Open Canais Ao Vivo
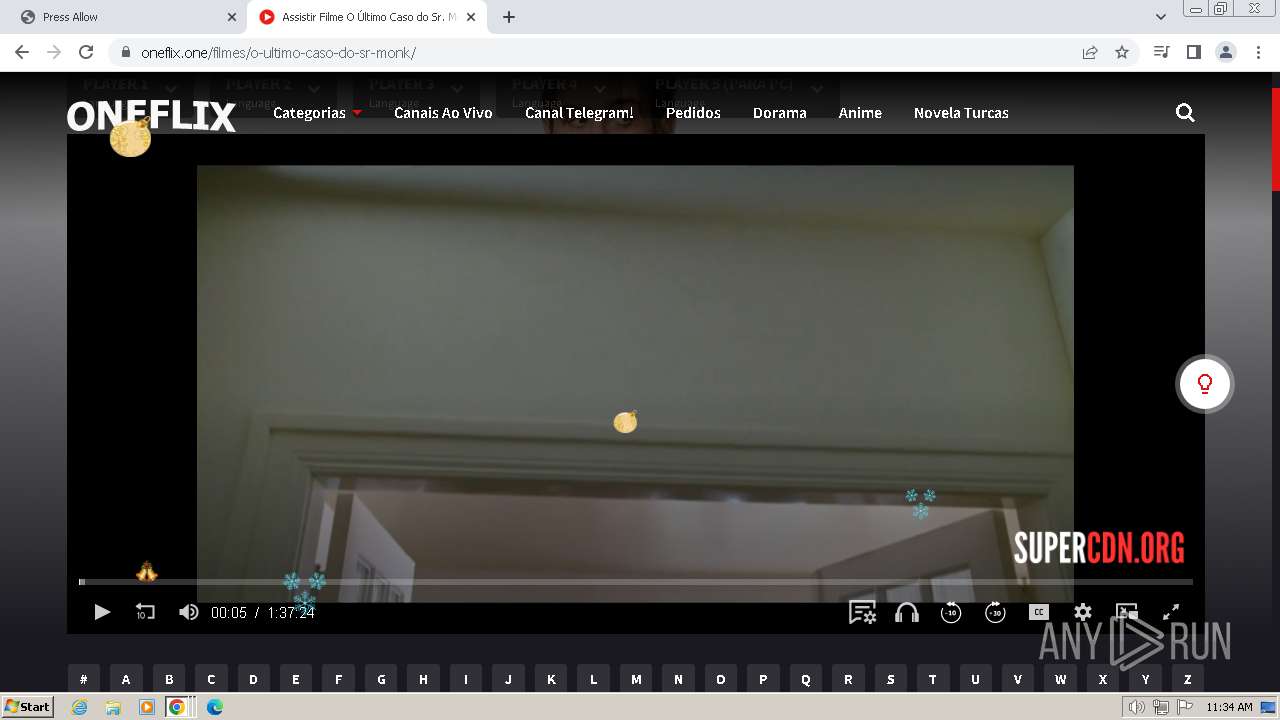1280x720 pixels. point(443,113)
